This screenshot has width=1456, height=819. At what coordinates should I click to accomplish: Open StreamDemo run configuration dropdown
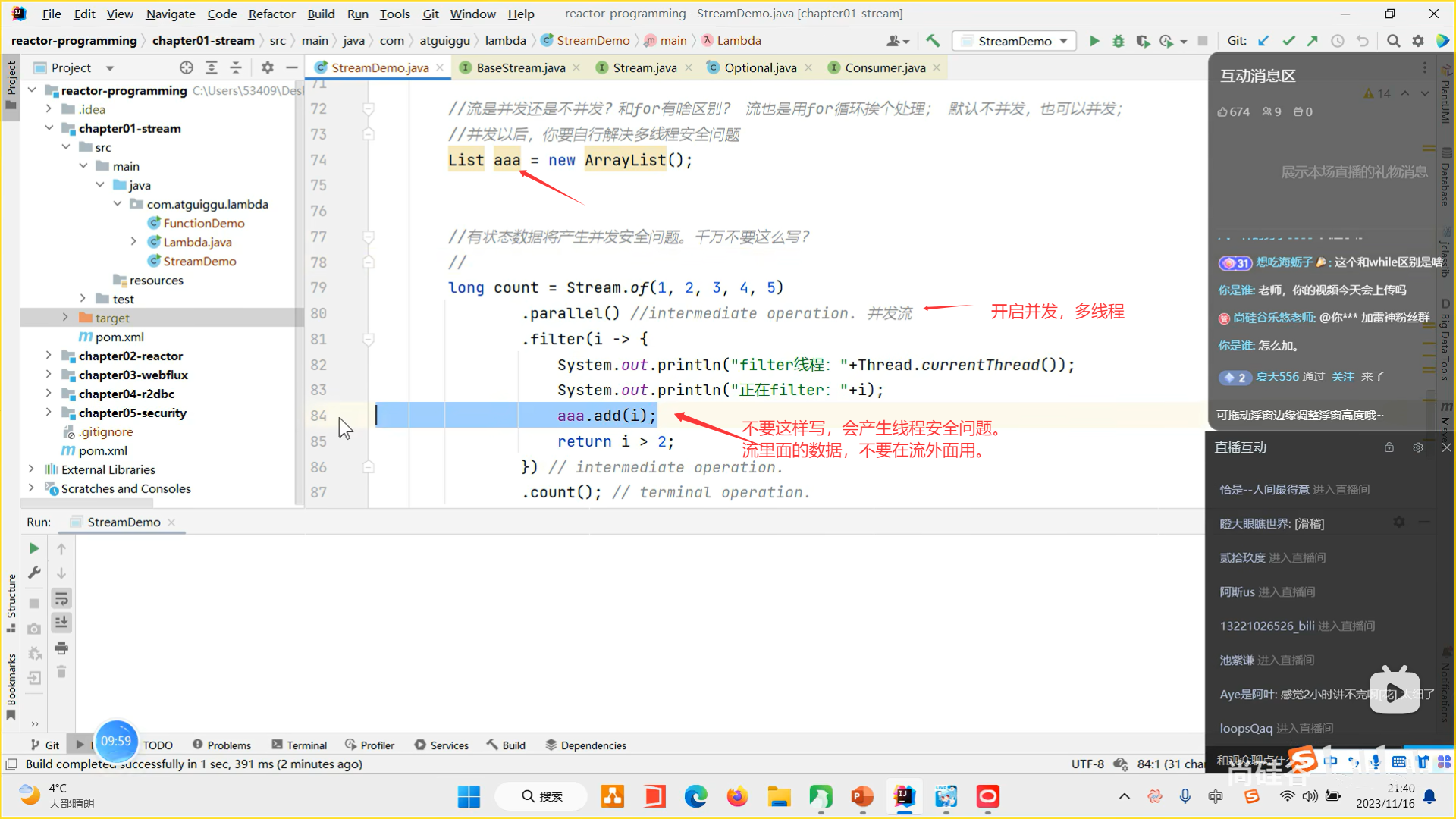[x=1063, y=41]
